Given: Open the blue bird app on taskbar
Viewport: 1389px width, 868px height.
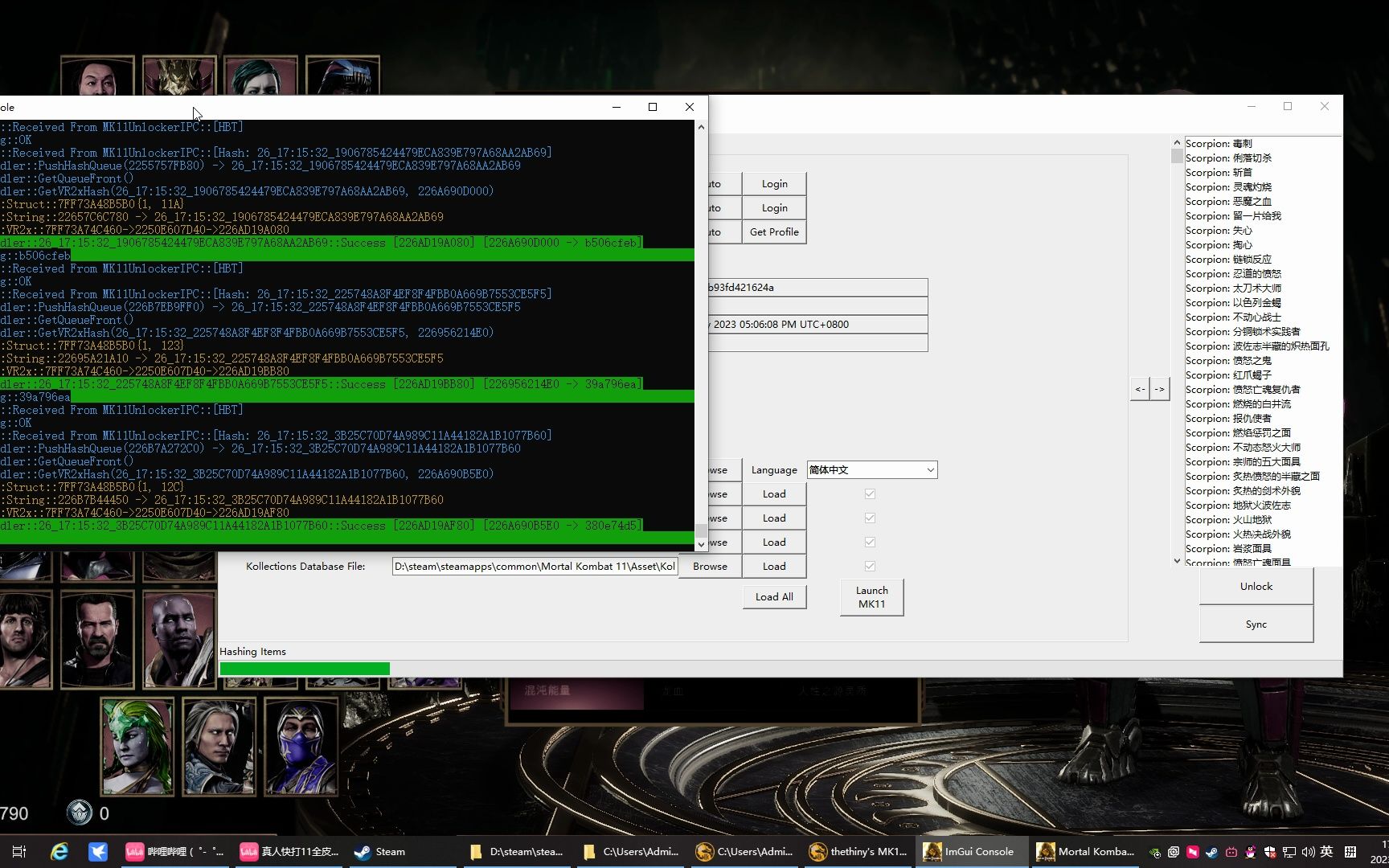Looking at the screenshot, I should point(98,852).
